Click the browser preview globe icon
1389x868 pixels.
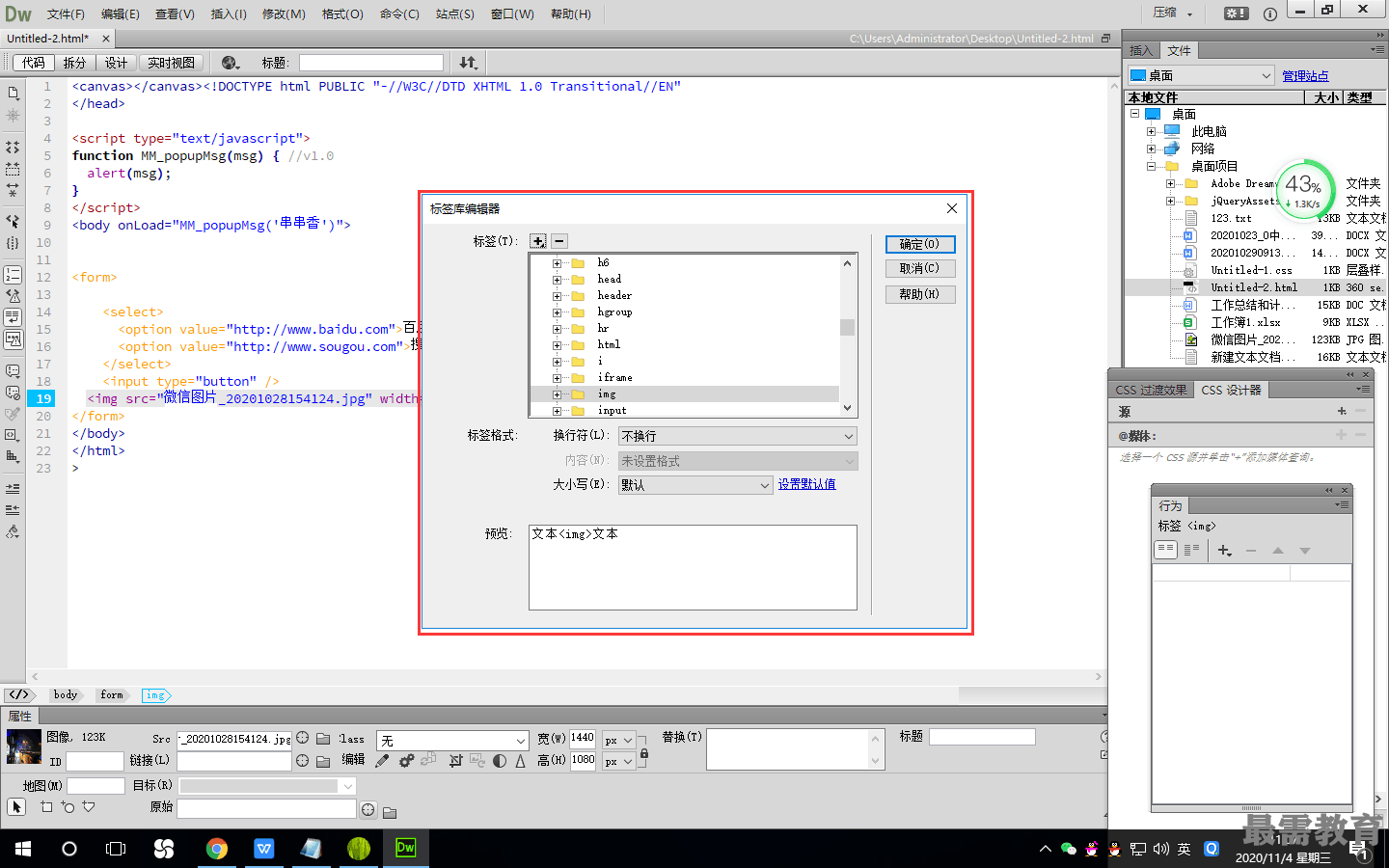point(231,63)
